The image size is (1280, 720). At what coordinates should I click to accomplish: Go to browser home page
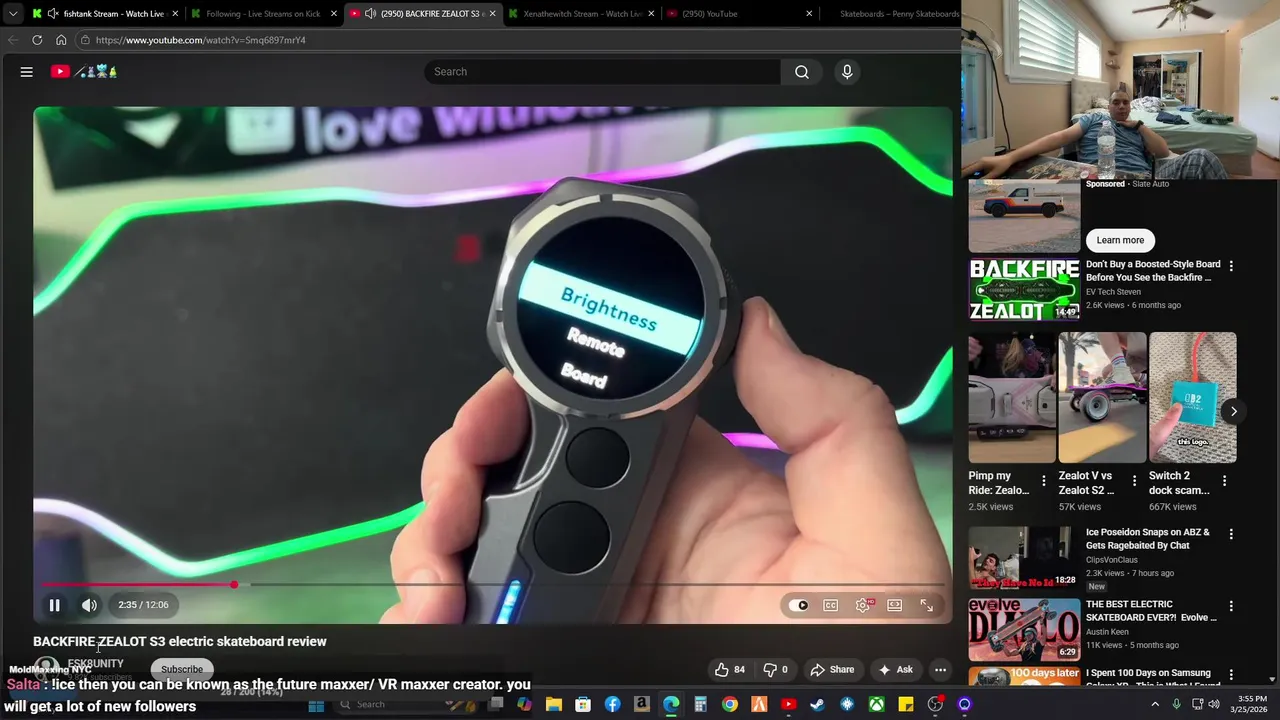[x=61, y=40]
